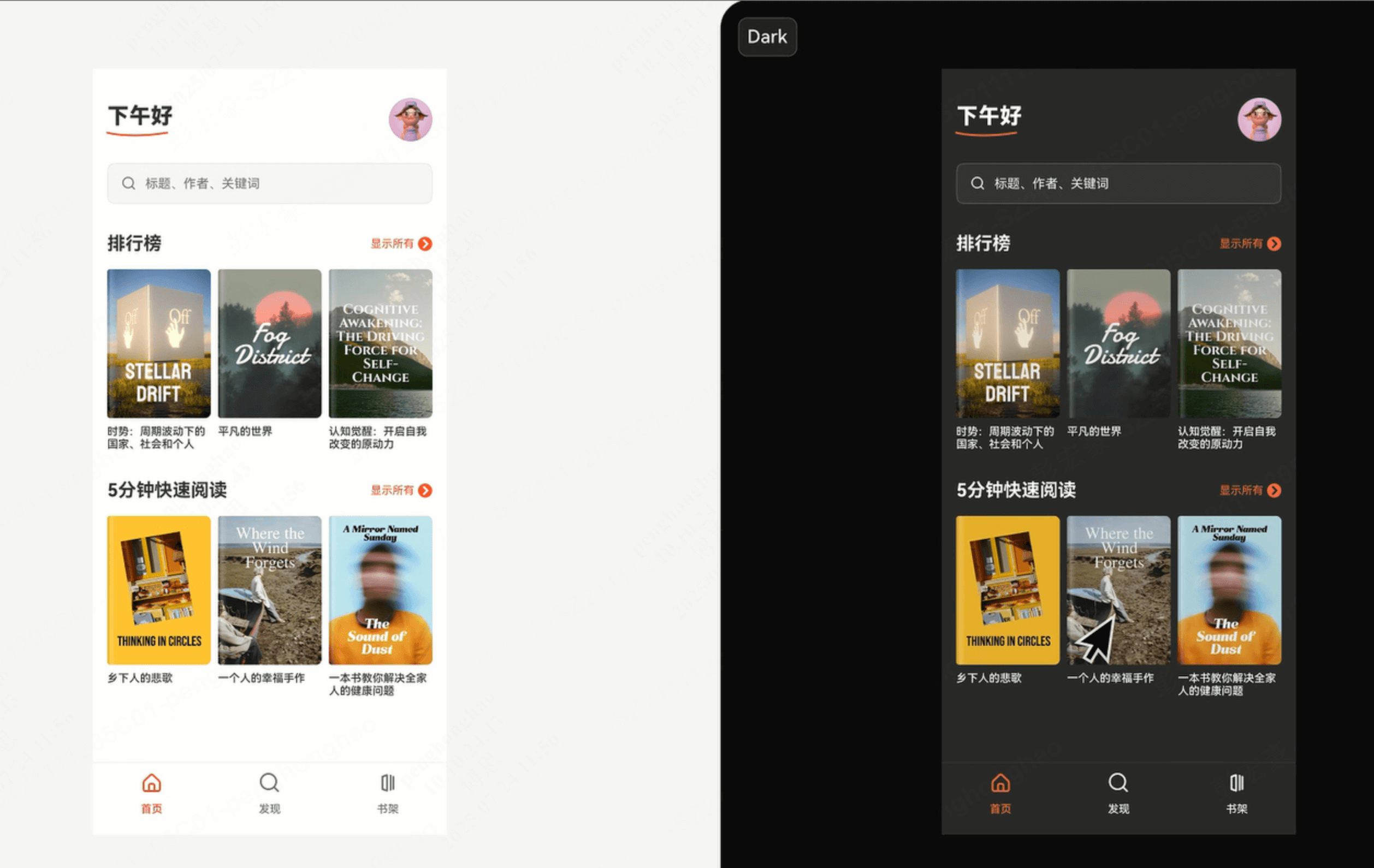Image resolution: width=1374 pixels, height=868 pixels.
Task: Open Stellar Drift book cover in light mode
Action: coord(158,343)
